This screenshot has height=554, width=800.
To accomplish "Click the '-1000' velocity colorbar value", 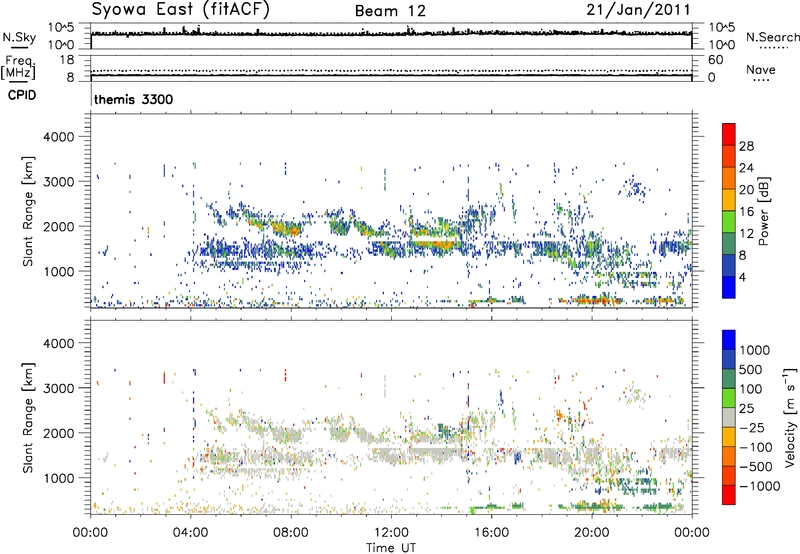I will (760, 486).
